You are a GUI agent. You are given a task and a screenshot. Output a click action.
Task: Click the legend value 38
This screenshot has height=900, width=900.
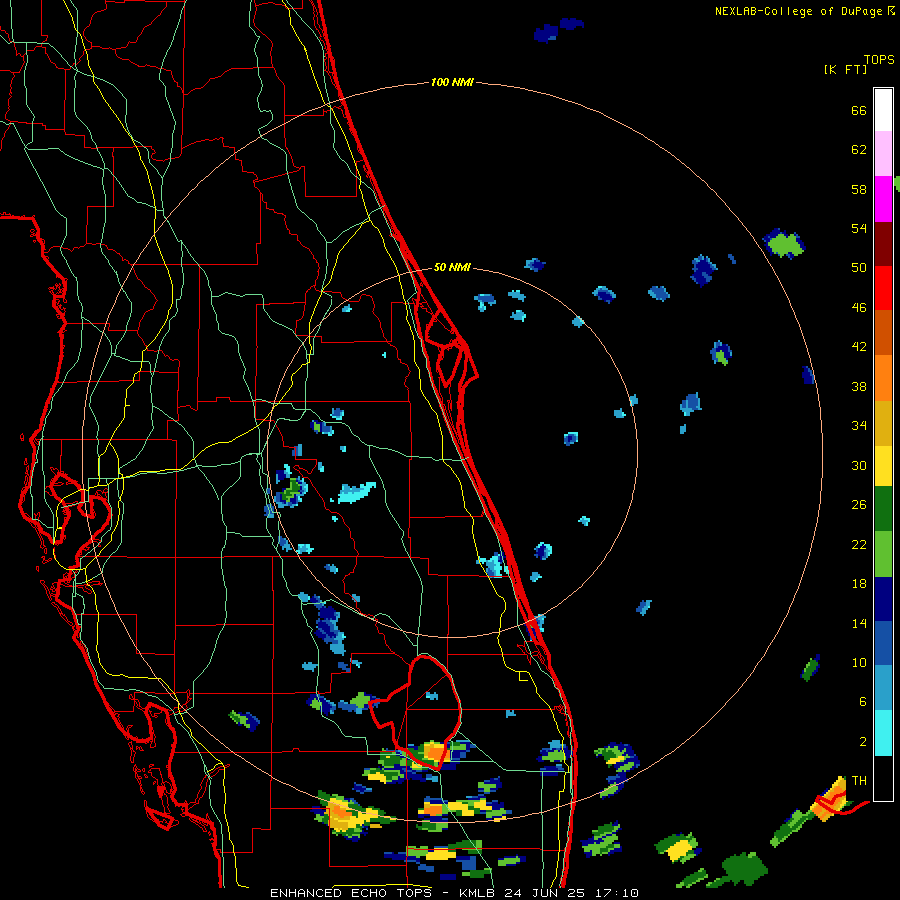[x=859, y=387]
